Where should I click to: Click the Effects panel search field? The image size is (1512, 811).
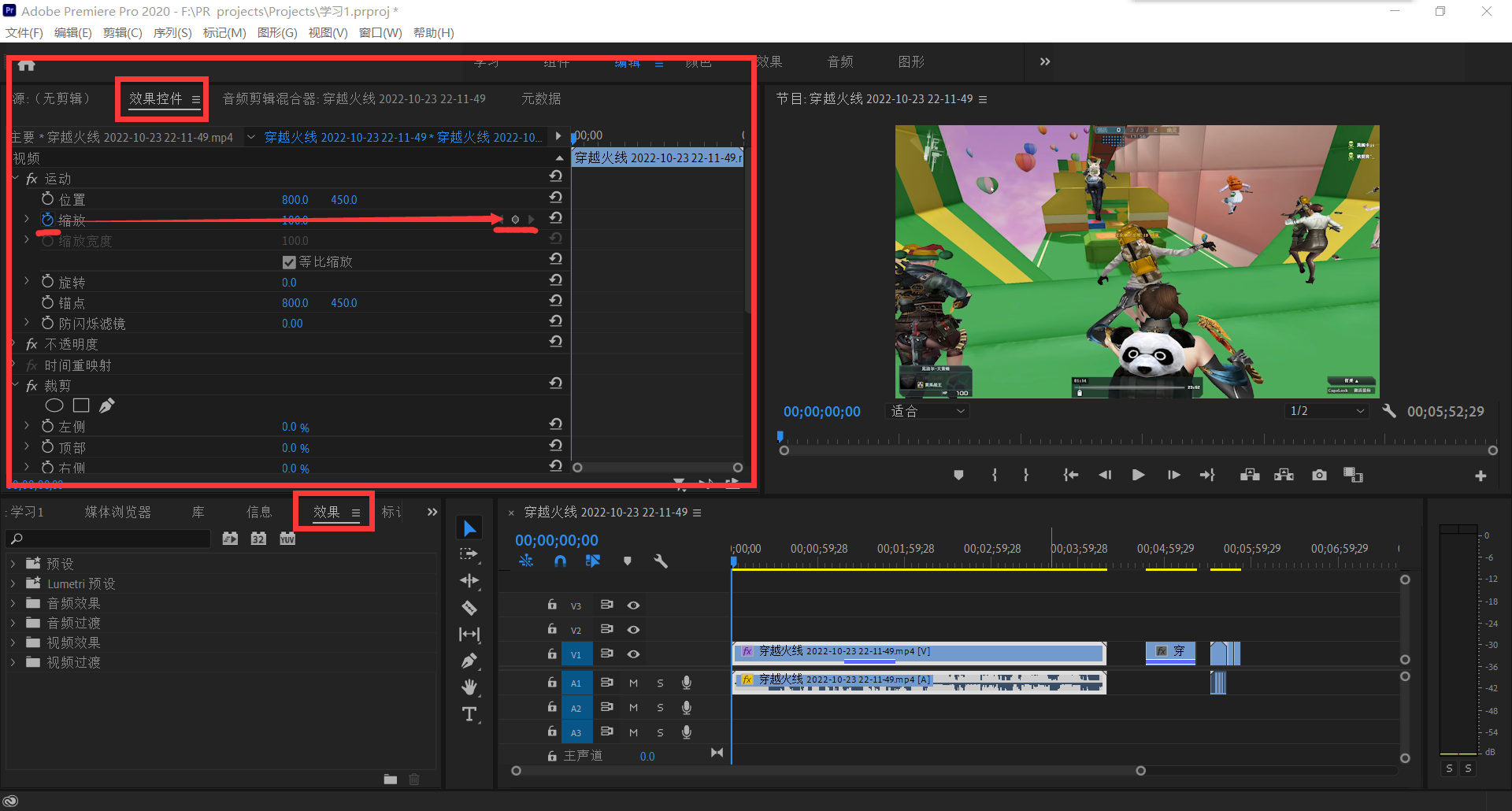pyautogui.click(x=109, y=539)
